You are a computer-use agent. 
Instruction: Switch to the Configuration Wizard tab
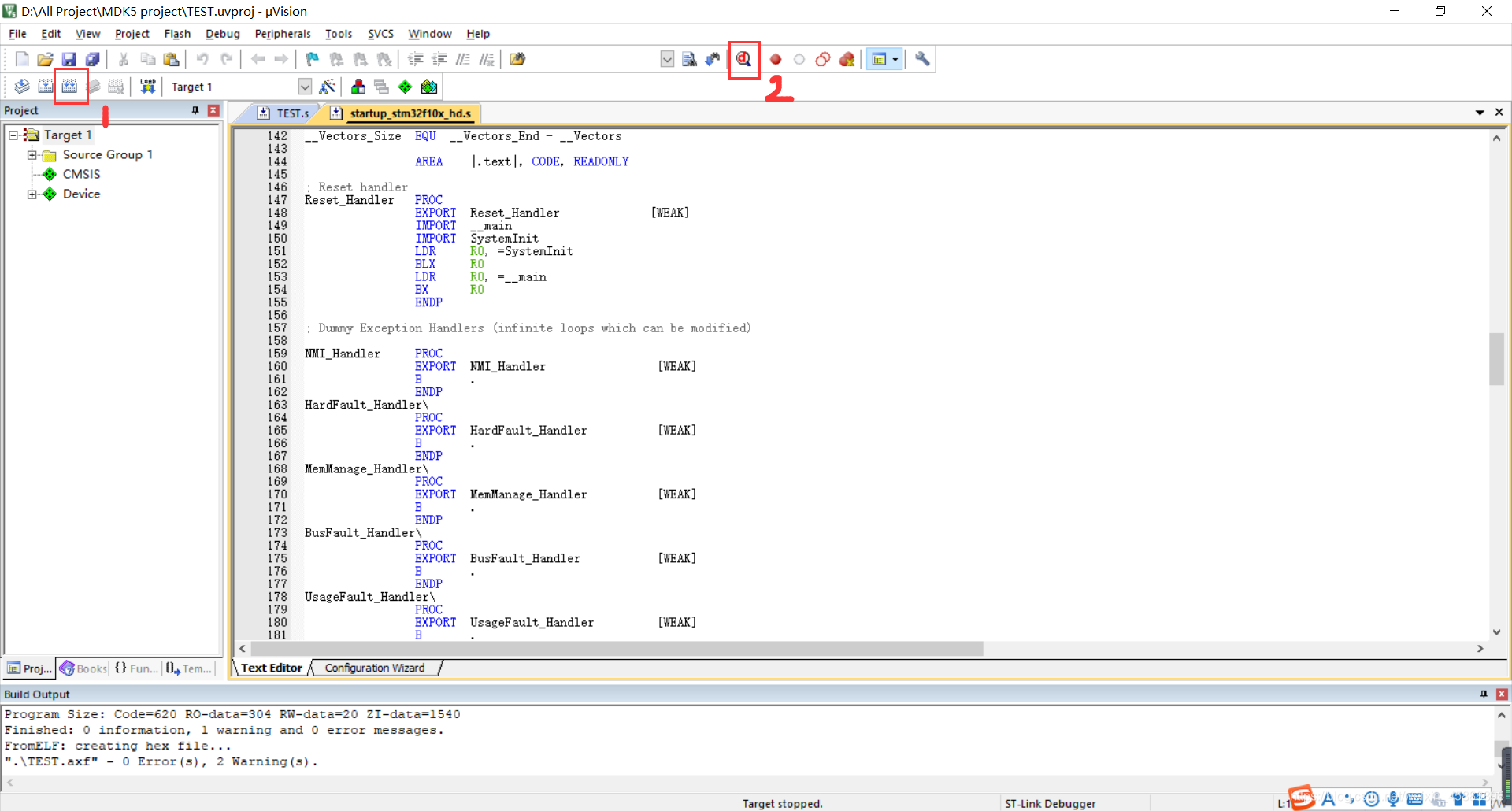375,668
